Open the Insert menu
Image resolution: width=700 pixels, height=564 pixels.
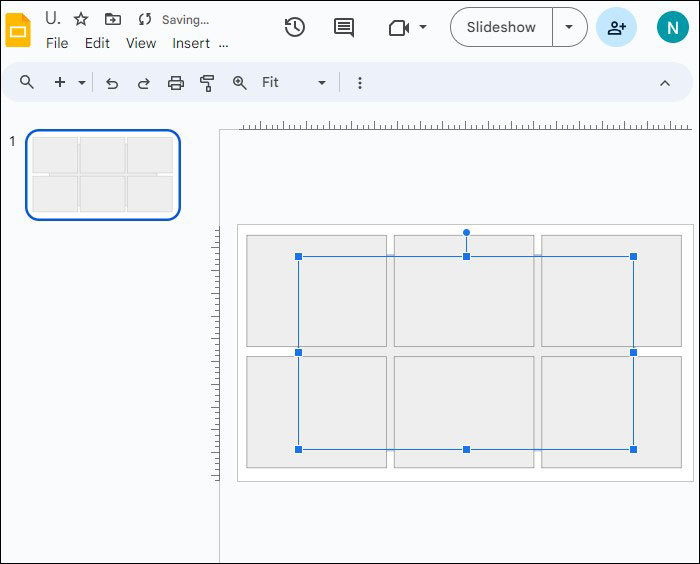click(191, 43)
